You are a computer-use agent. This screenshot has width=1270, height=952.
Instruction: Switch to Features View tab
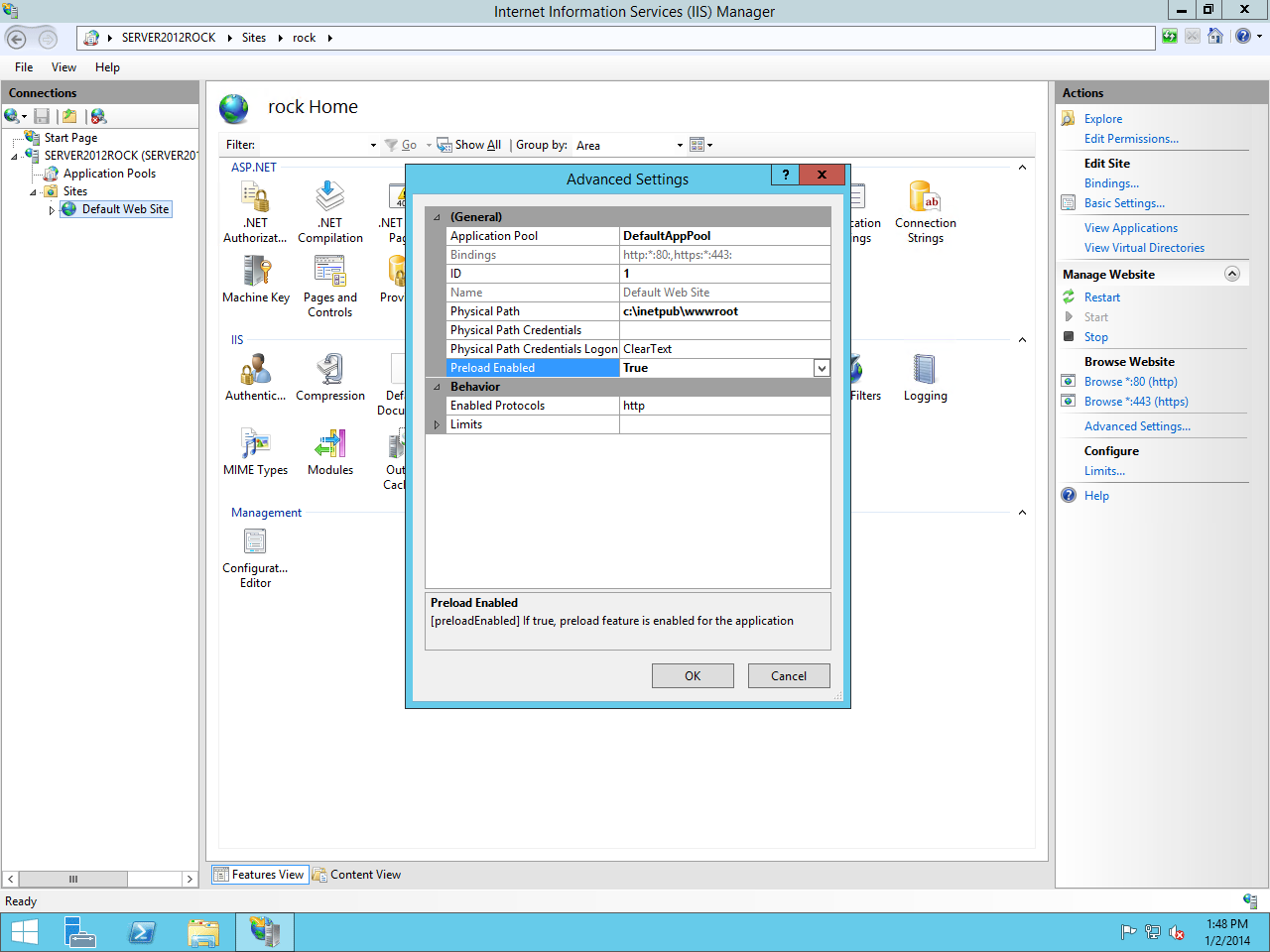coord(260,875)
